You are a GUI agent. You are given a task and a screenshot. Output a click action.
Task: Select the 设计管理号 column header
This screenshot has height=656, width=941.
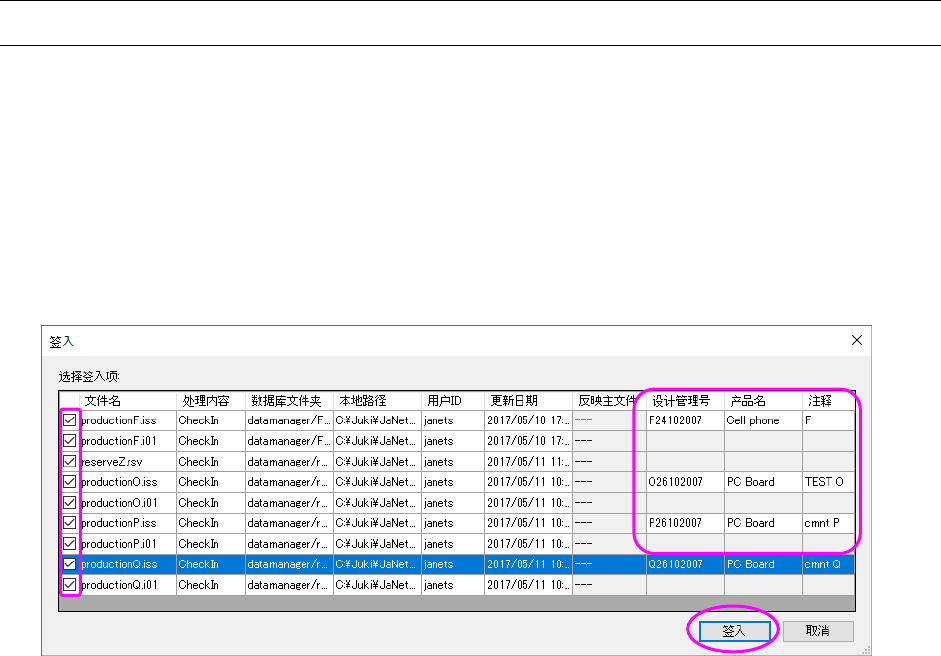click(x=684, y=400)
